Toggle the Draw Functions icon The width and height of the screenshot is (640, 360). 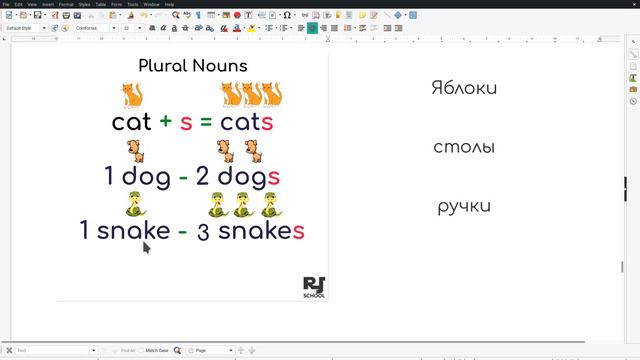413,15
